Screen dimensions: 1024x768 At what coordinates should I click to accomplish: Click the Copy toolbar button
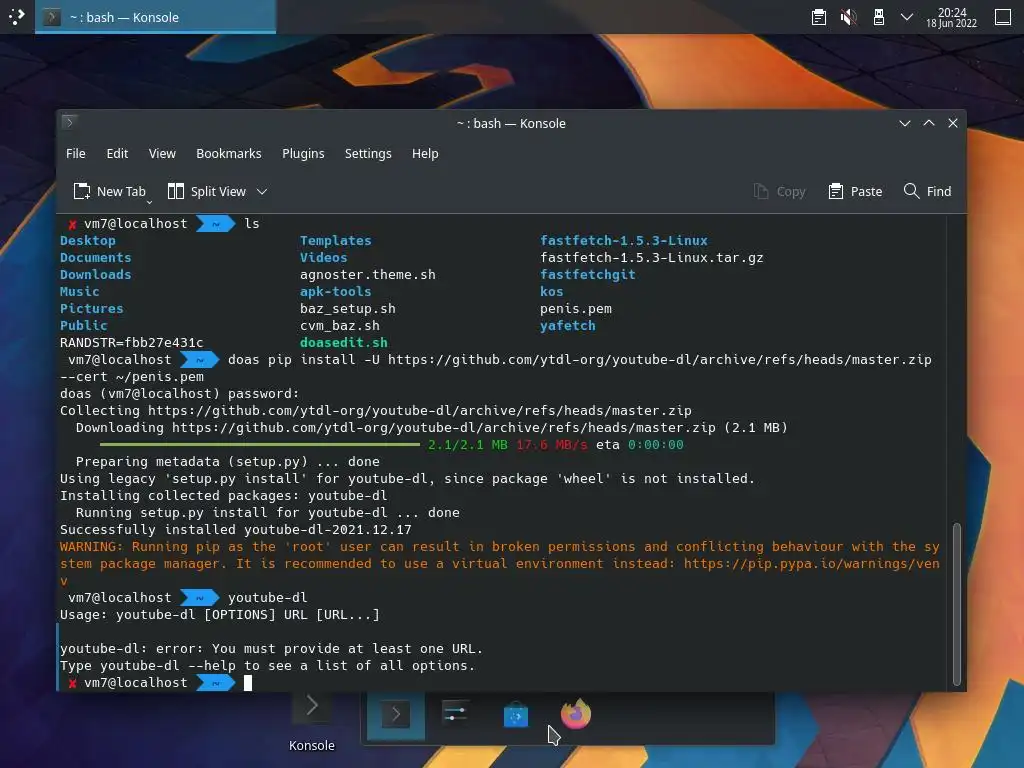click(779, 191)
